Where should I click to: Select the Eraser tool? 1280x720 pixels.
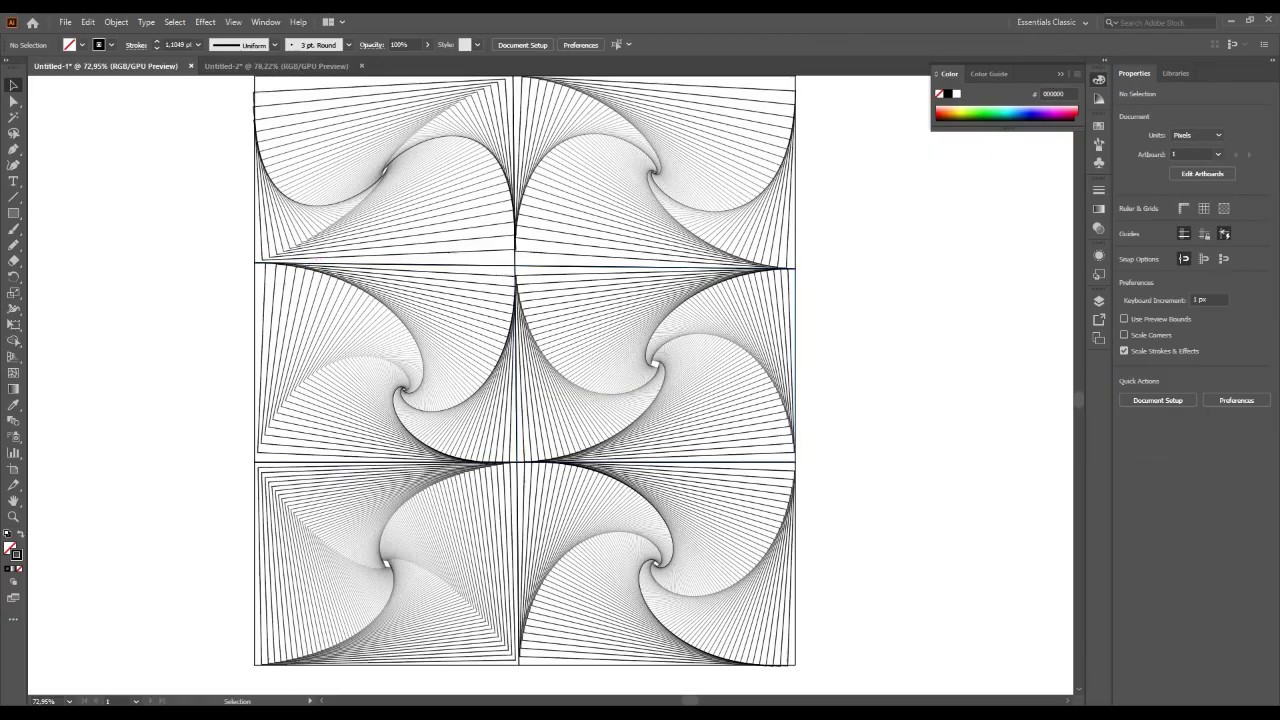pos(14,261)
